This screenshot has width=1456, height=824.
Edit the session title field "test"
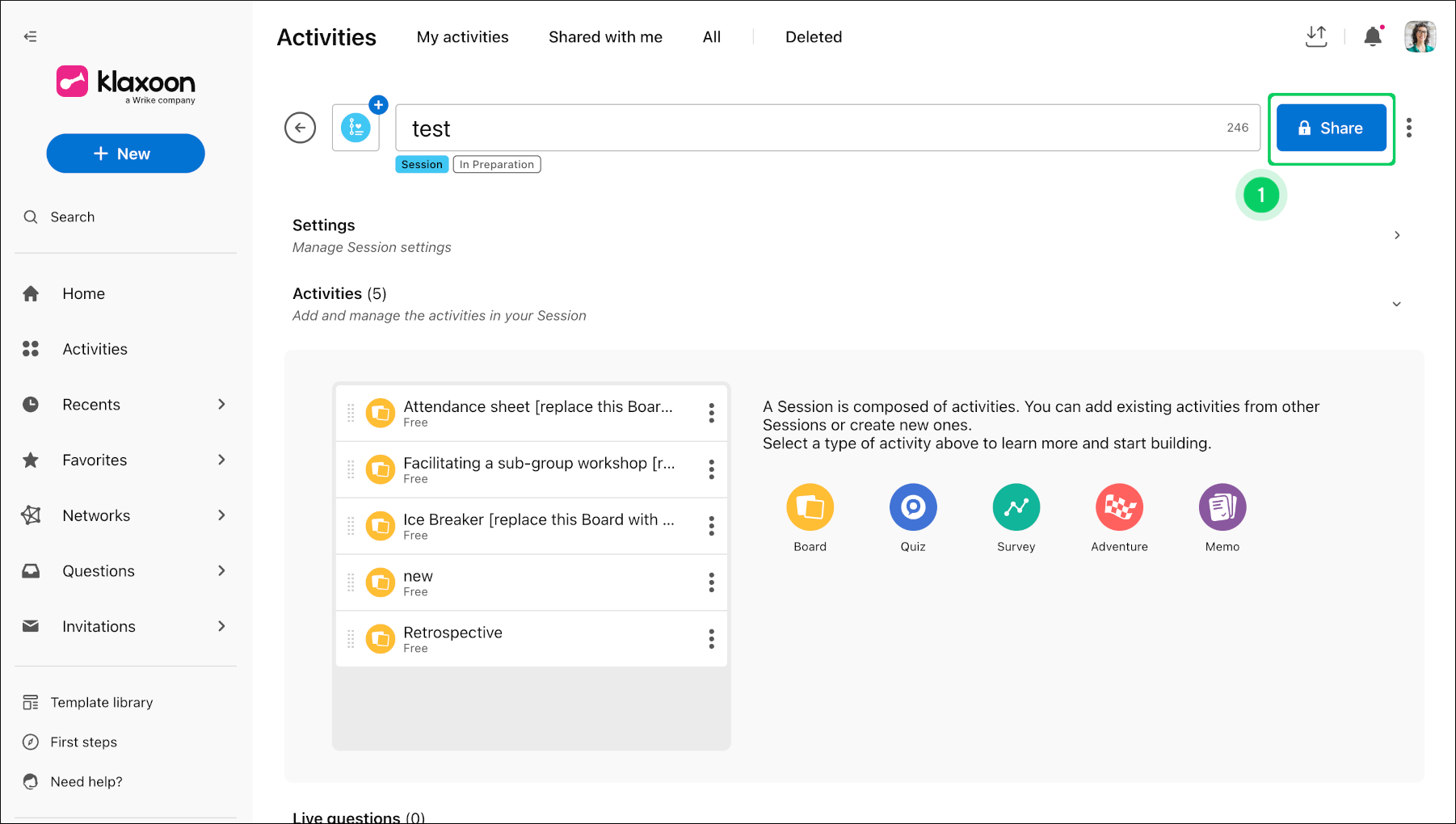[x=827, y=128]
